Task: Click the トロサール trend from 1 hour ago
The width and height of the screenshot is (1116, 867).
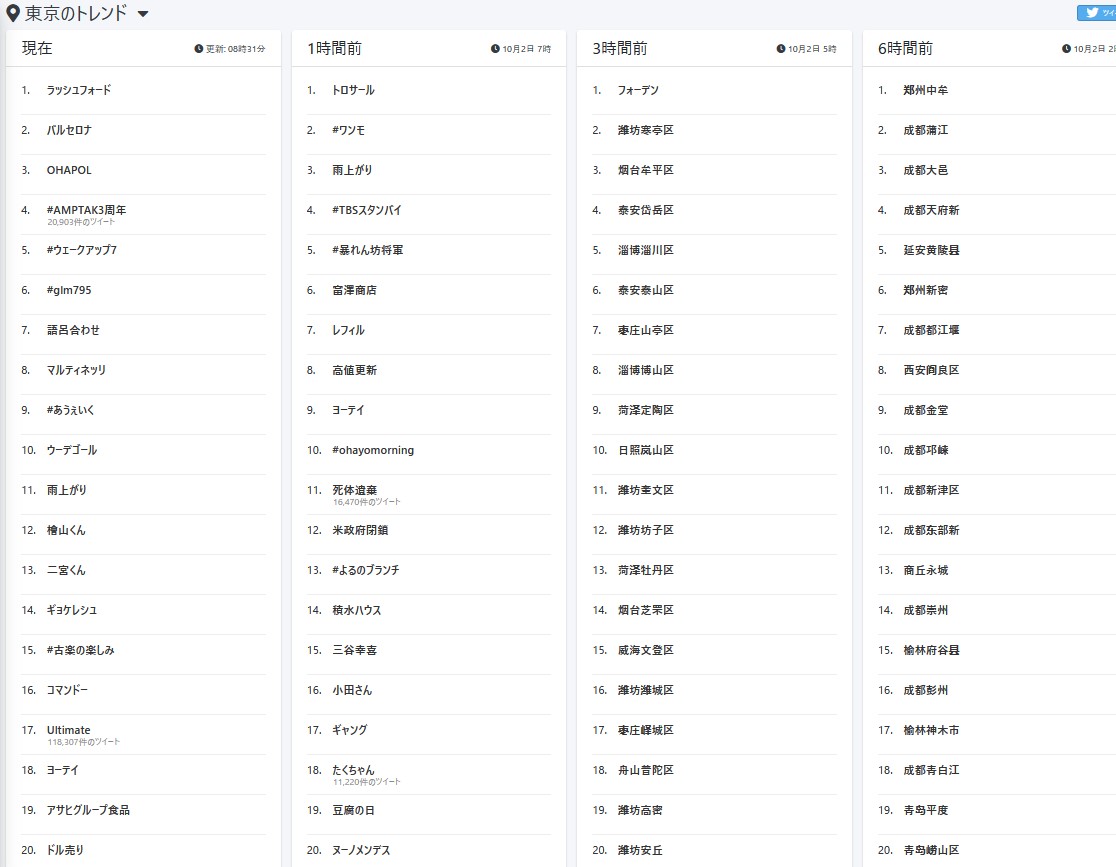Action: [x=353, y=90]
